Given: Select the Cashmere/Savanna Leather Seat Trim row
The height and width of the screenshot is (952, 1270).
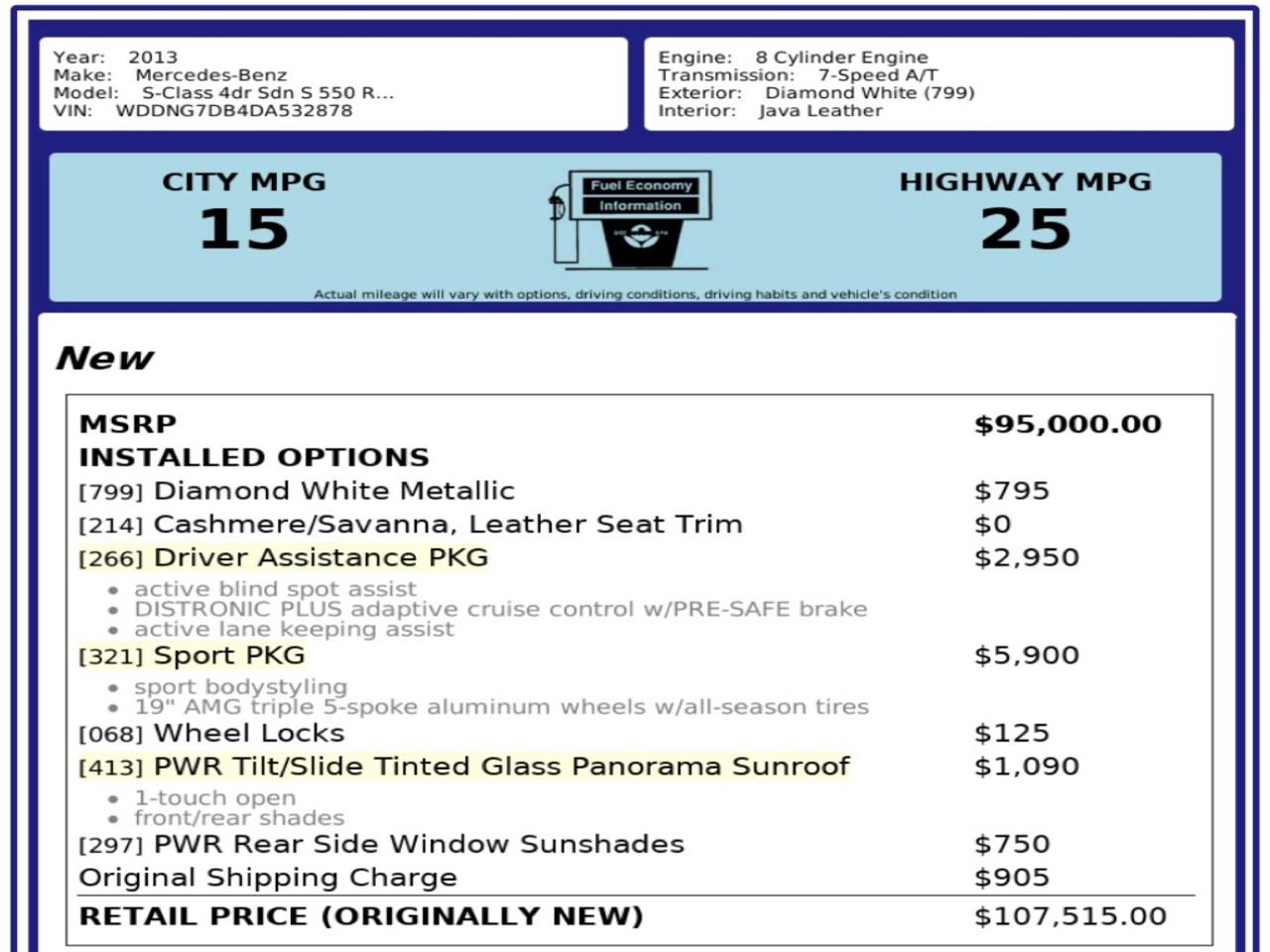Looking at the screenshot, I should coord(446,525).
